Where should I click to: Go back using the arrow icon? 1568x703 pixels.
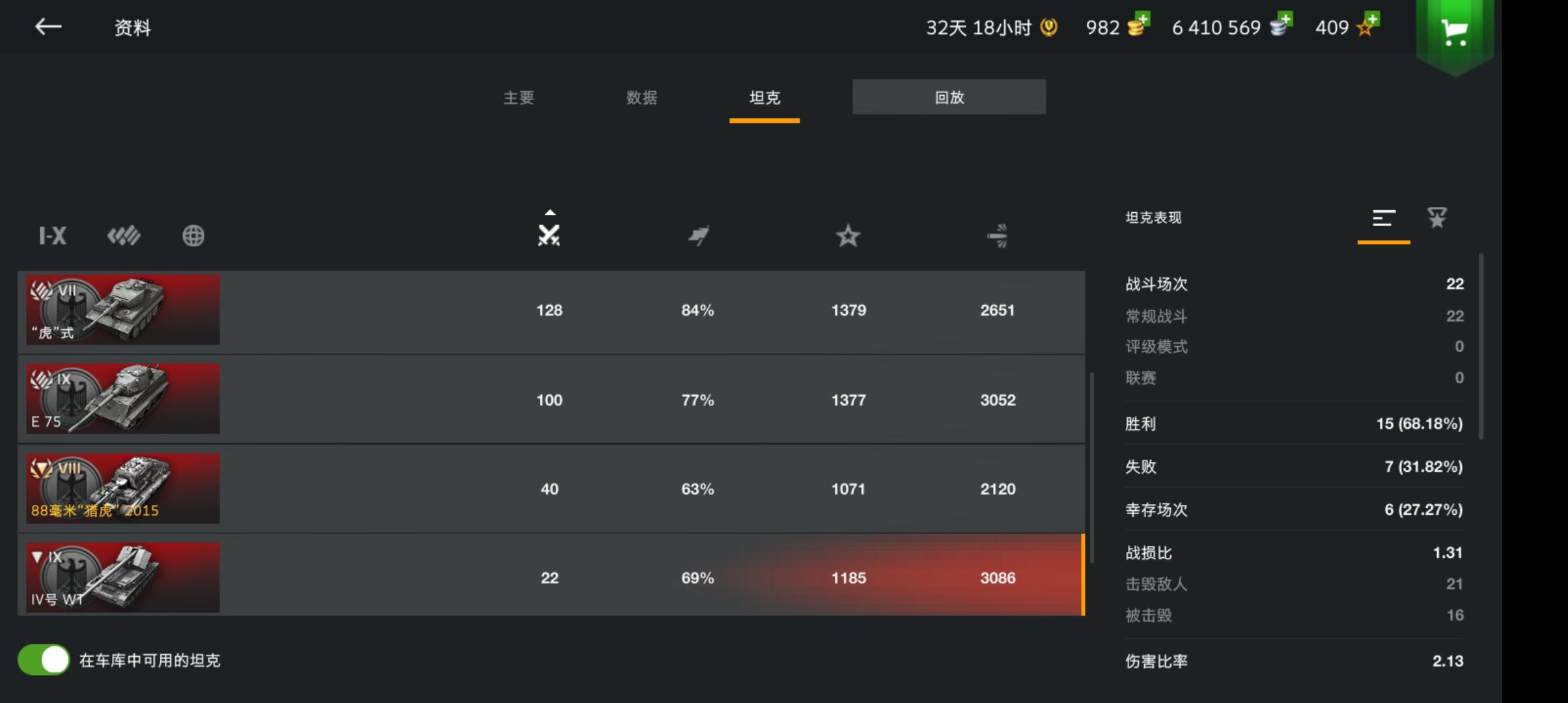[x=48, y=27]
